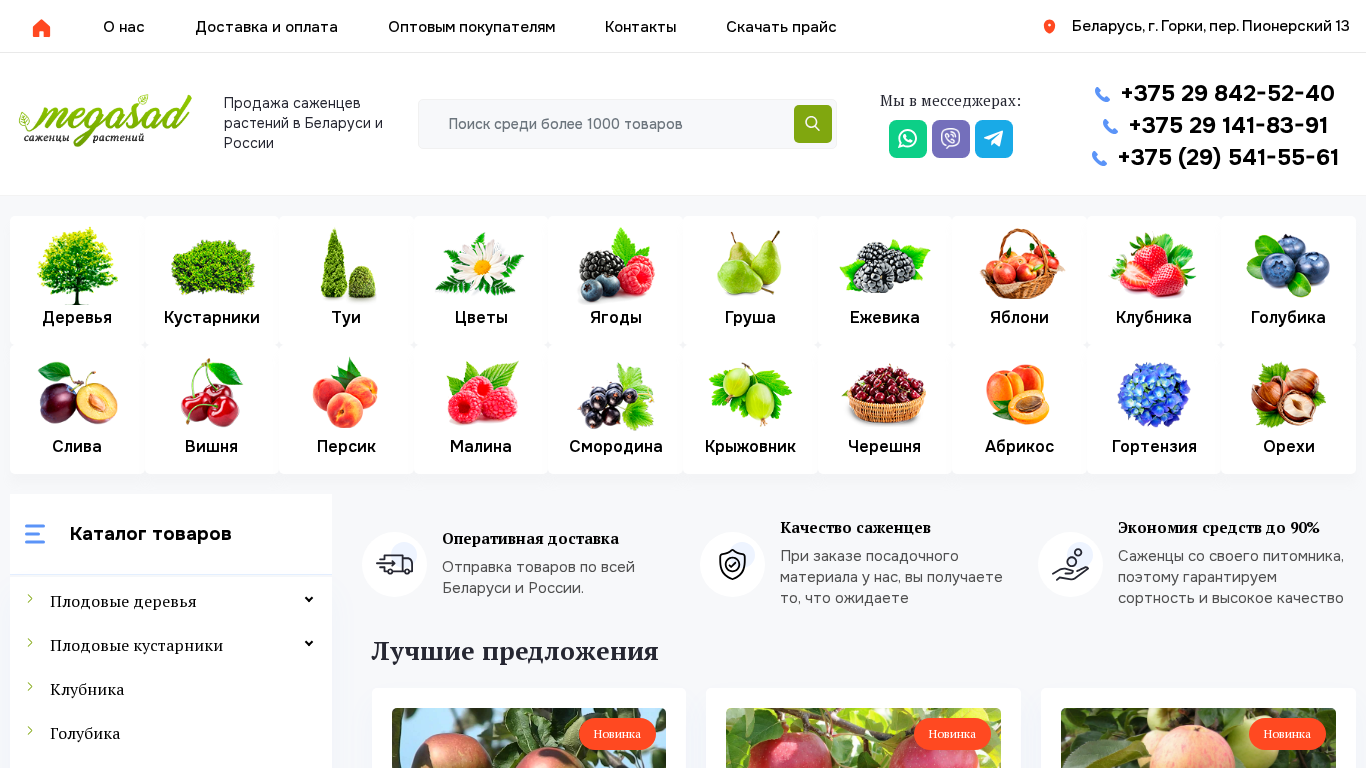This screenshot has width=1366, height=768.
Task: Click the red home icon
Action: click(41, 28)
